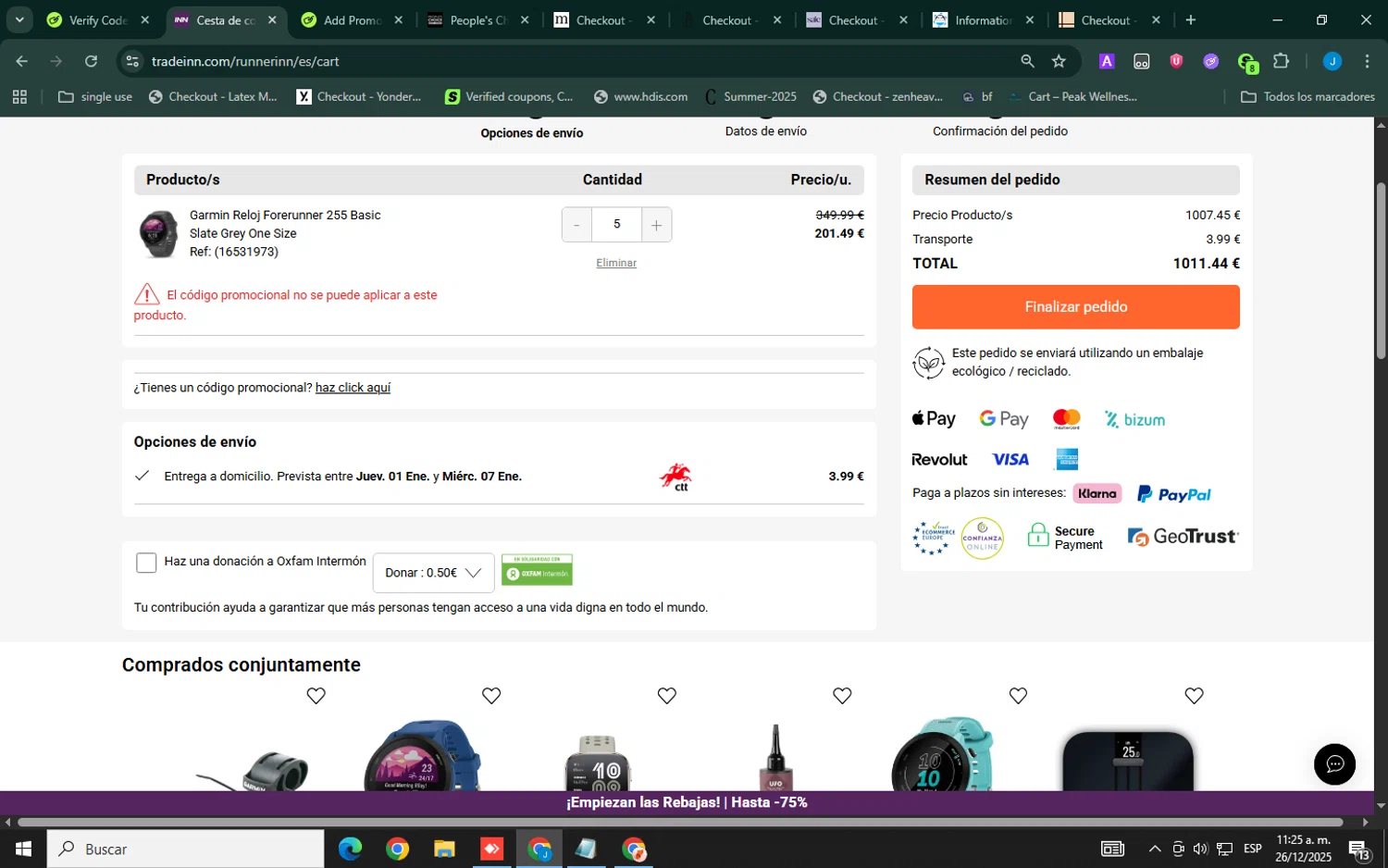Click the Mastercard logo
The image size is (1388, 868).
(1067, 419)
